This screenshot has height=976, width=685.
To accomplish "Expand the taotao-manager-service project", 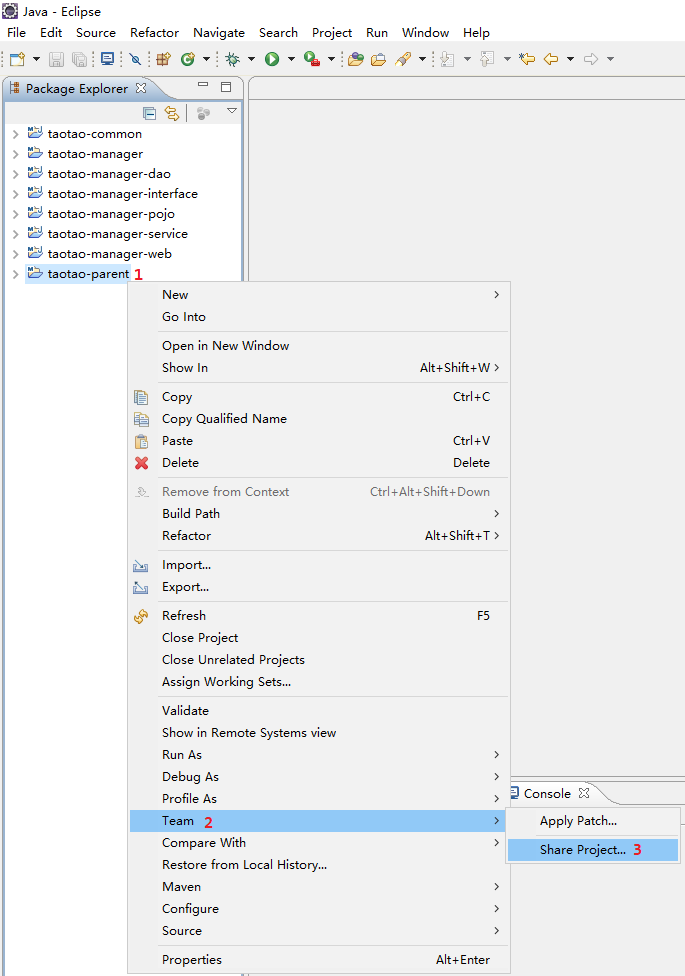I will point(16,233).
